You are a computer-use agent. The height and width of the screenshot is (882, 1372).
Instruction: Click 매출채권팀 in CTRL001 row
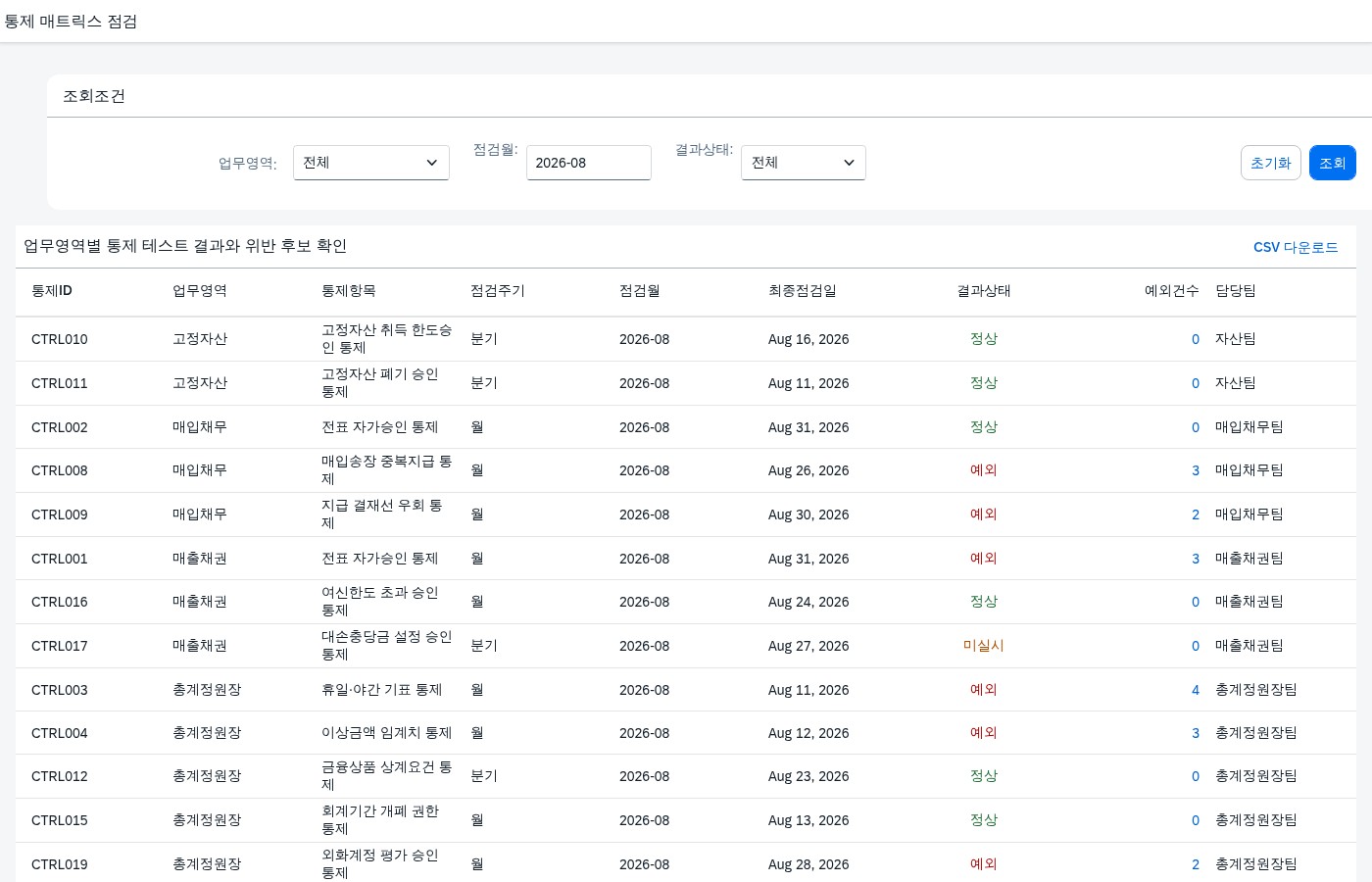point(1249,559)
